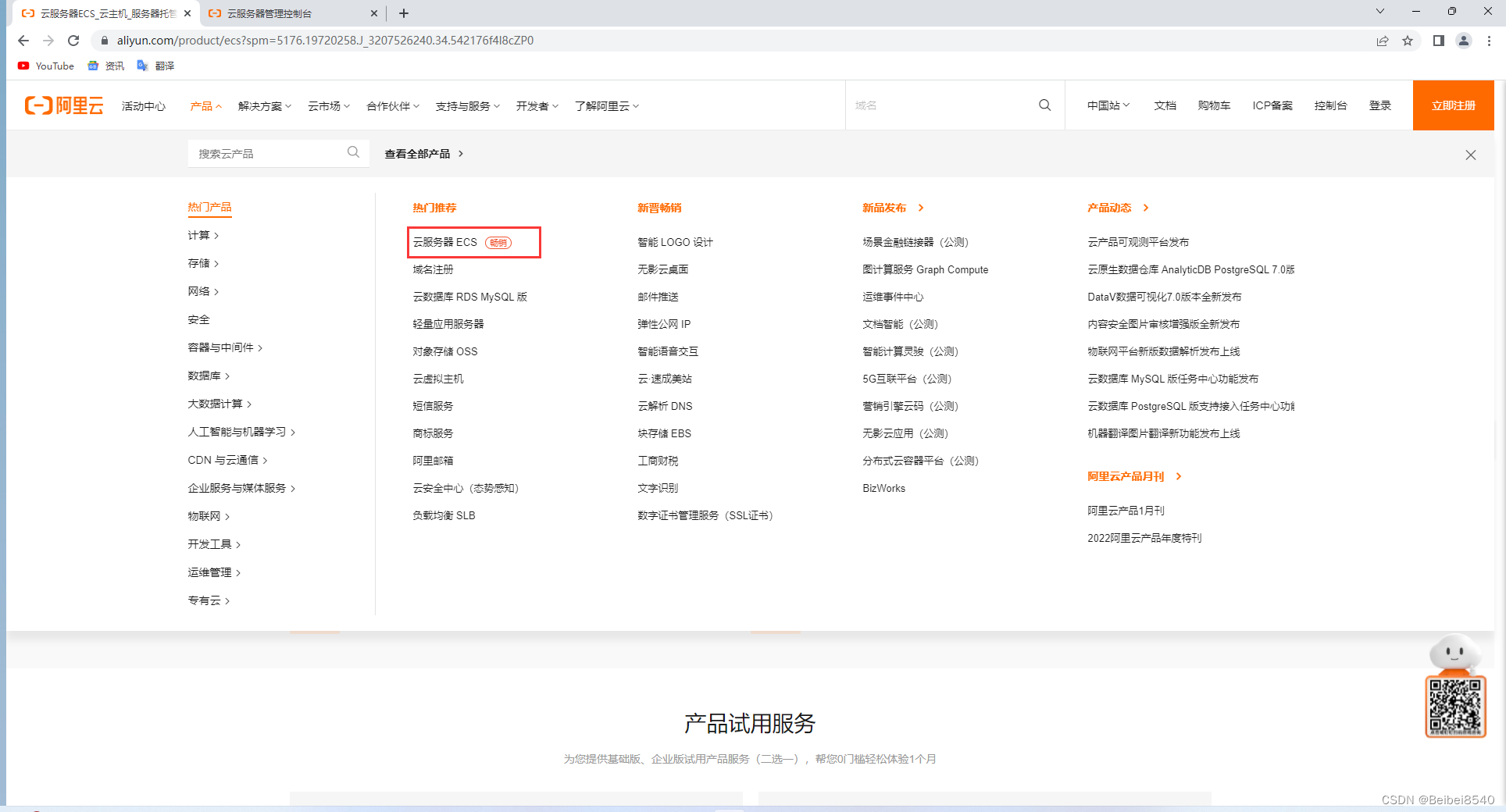The height and width of the screenshot is (812, 1506).
Task: Close the 云服务器ECS tab
Action: pyautogui.click(x=187, y=13)
